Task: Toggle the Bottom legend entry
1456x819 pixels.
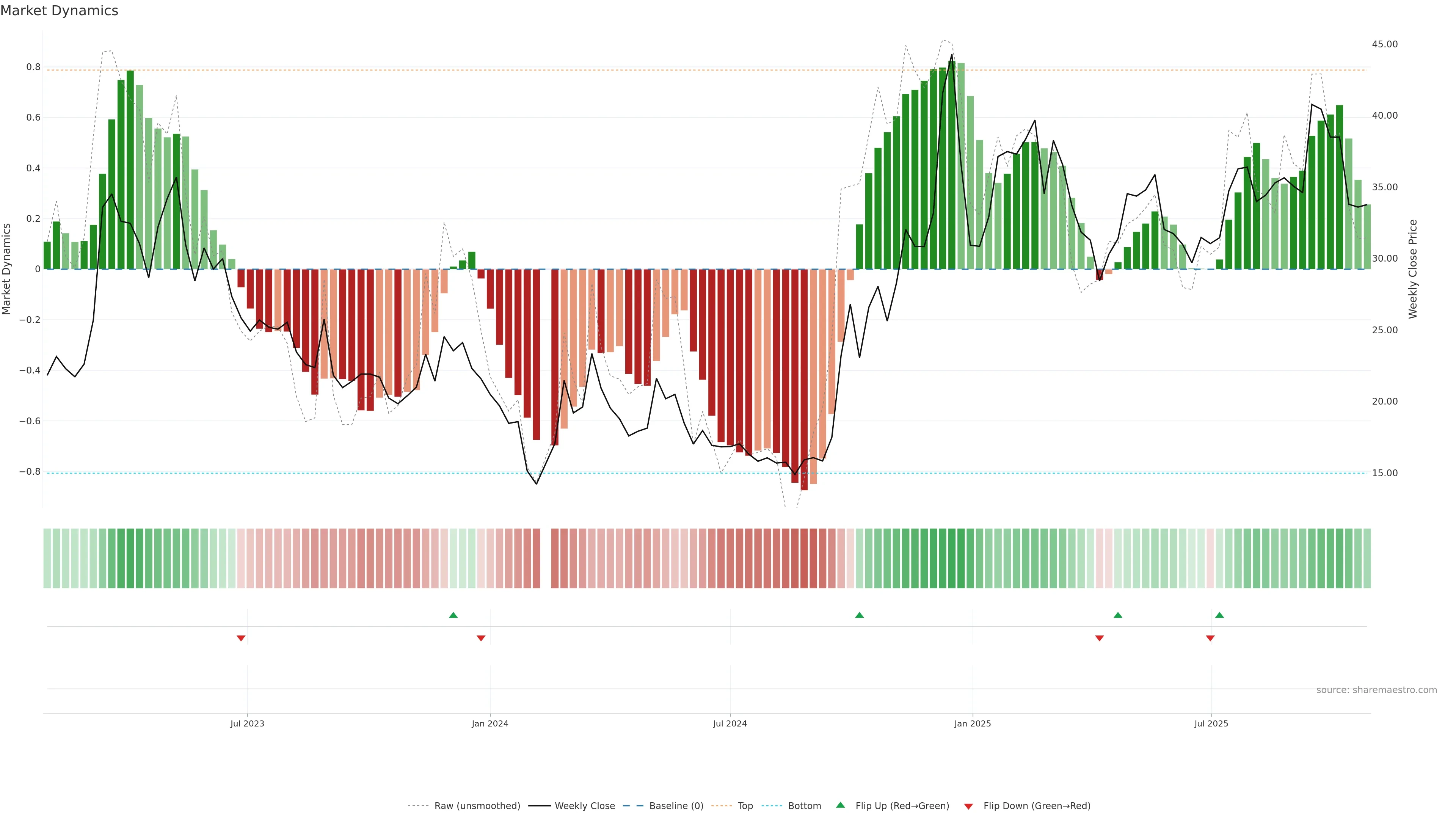Action: click(x=804, y=805)
